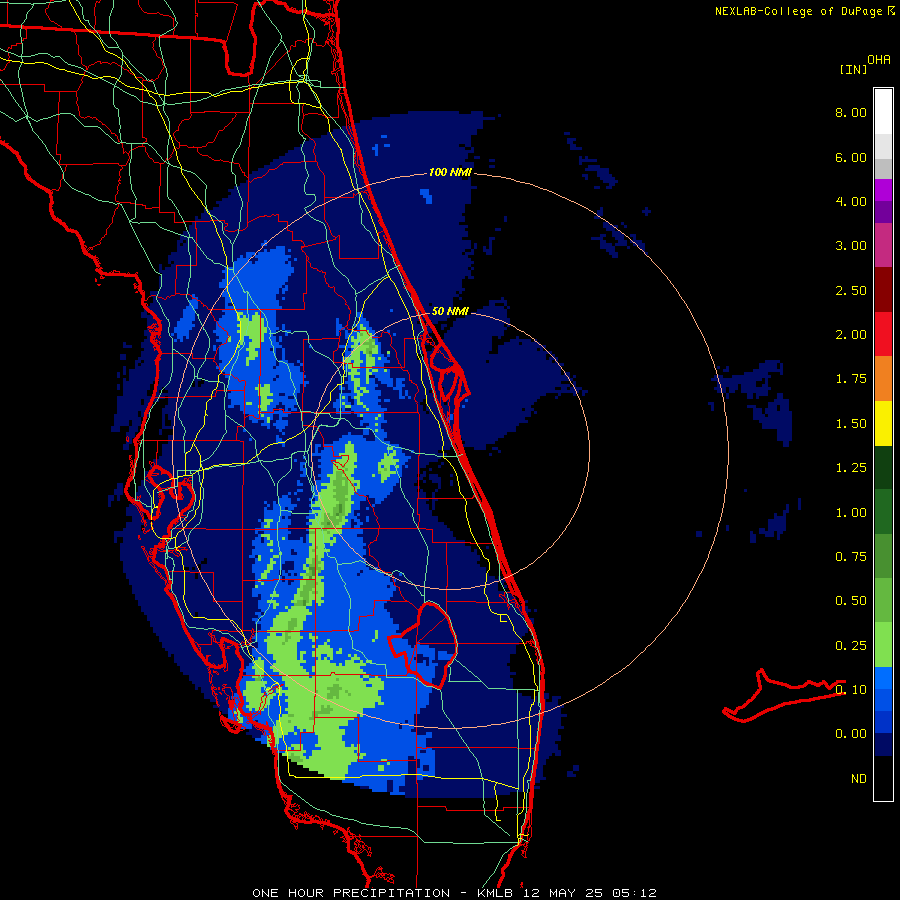
Task: Click the 1.25 legend value
Action: pos(851,468)
